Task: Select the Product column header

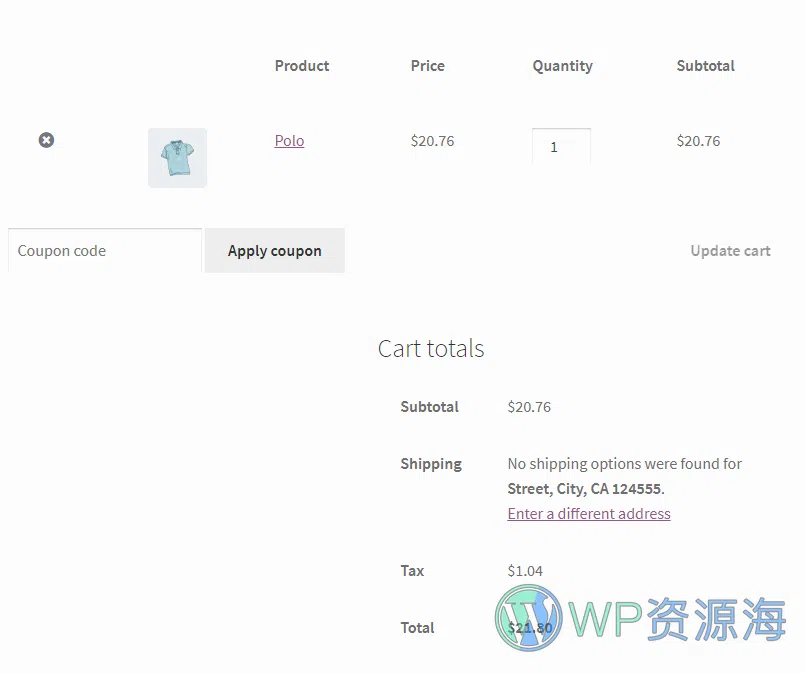Action: [x=302, y=66]
